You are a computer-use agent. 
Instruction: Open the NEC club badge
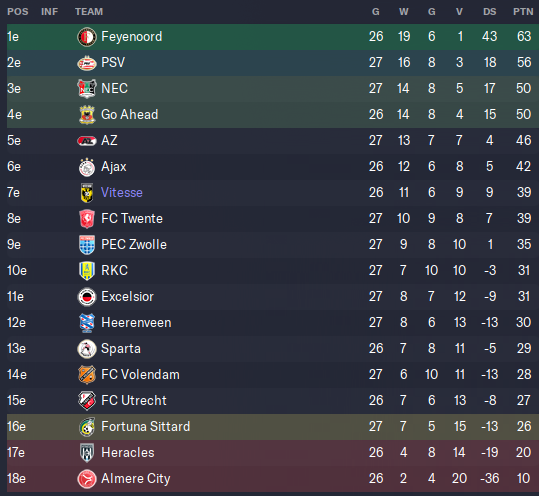87,89
